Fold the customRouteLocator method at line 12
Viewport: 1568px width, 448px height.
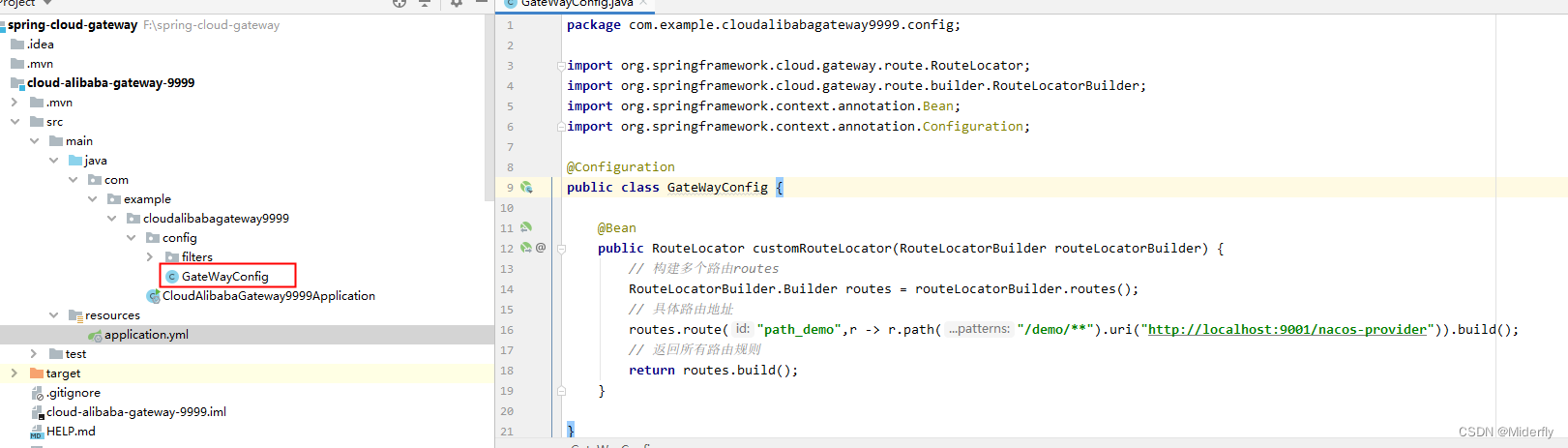click(x=560, y=249)
